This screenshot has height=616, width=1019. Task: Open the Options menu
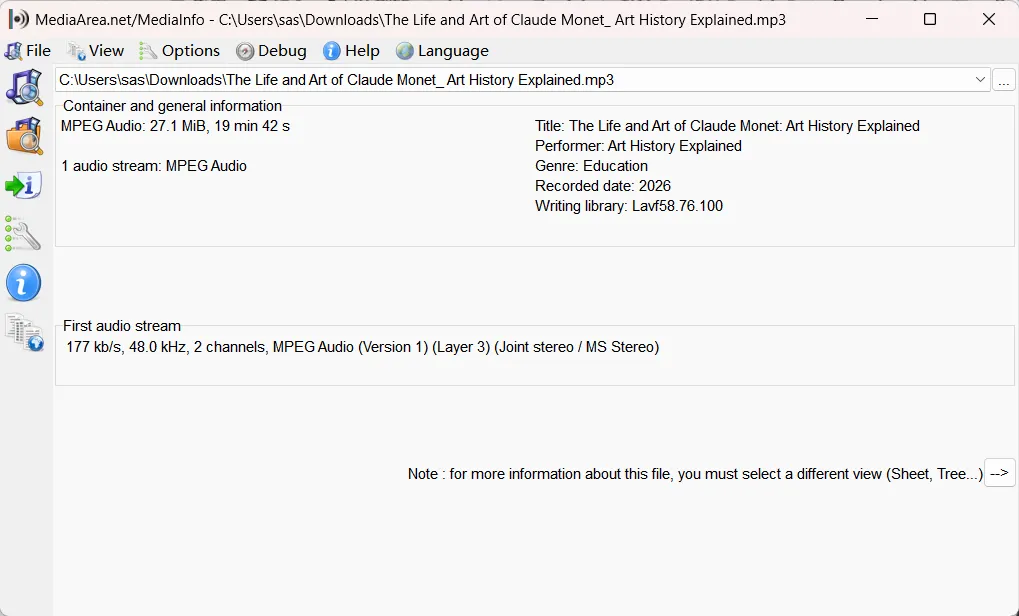[x=188, y=50]
